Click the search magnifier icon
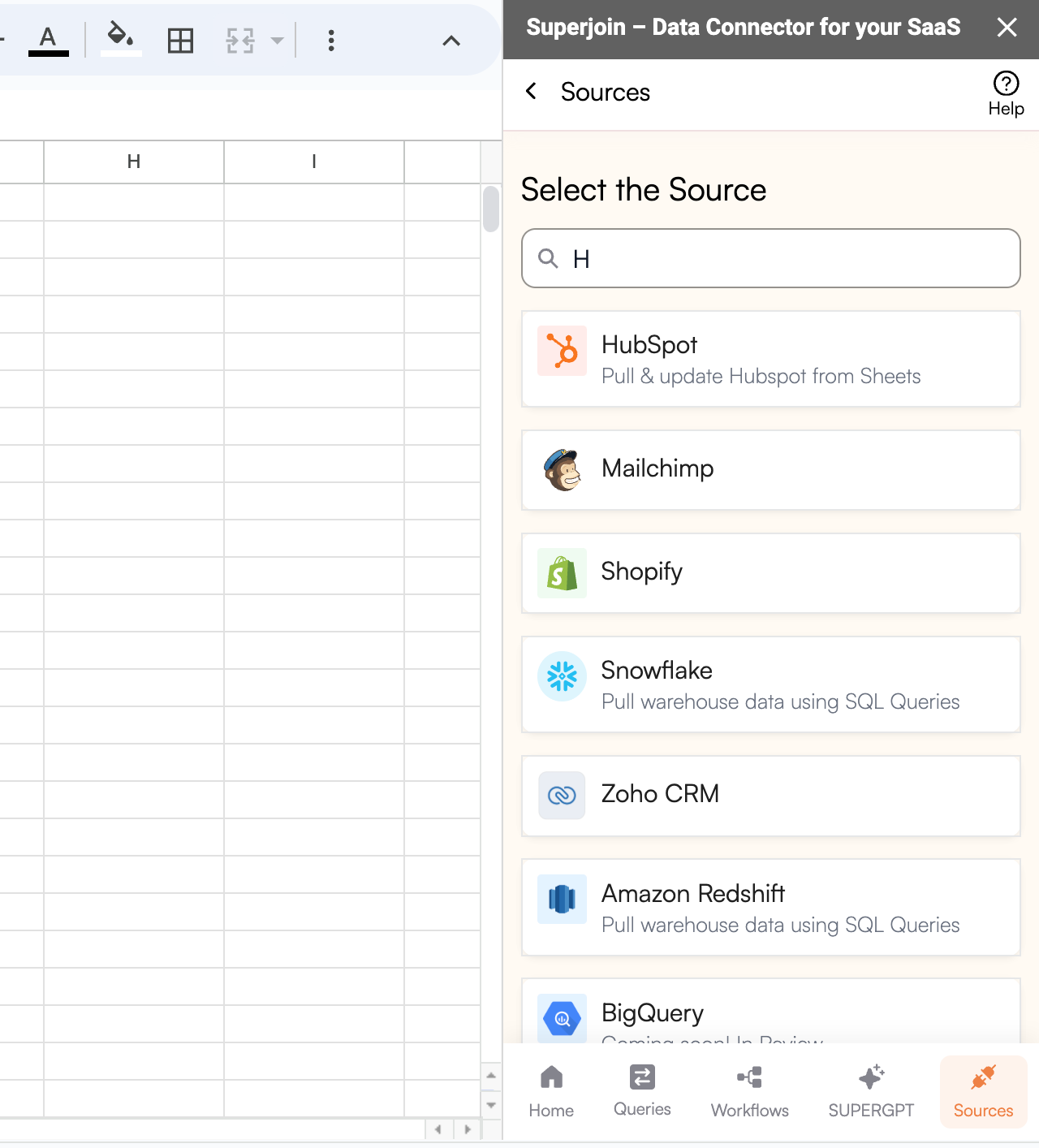Screen dimensions: 1039x1148 pyautogui.click(x=549, y=258)
